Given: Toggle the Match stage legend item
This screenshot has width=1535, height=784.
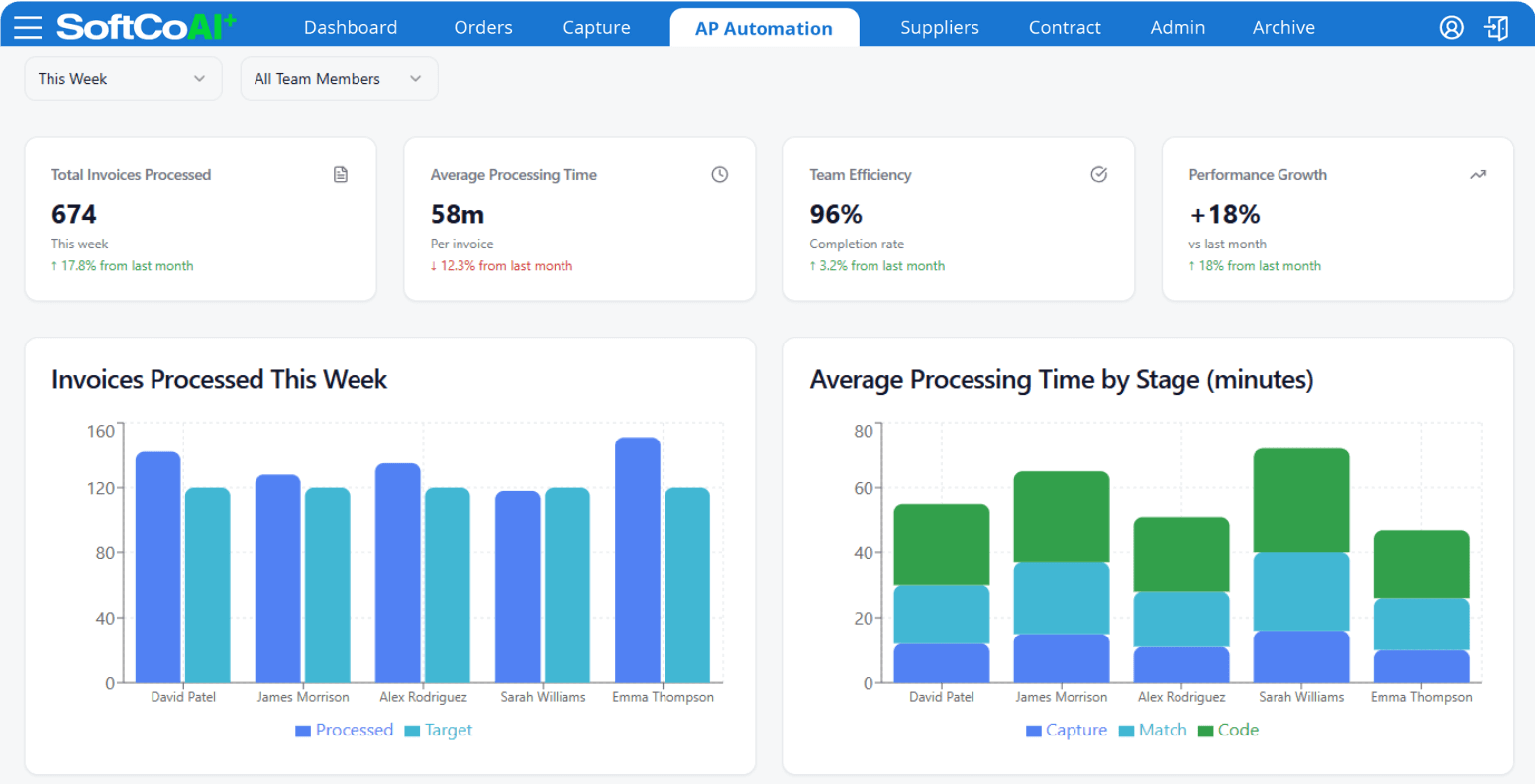Looking at the screenshot, I should pyautogui.click(x=1153, y=731).
